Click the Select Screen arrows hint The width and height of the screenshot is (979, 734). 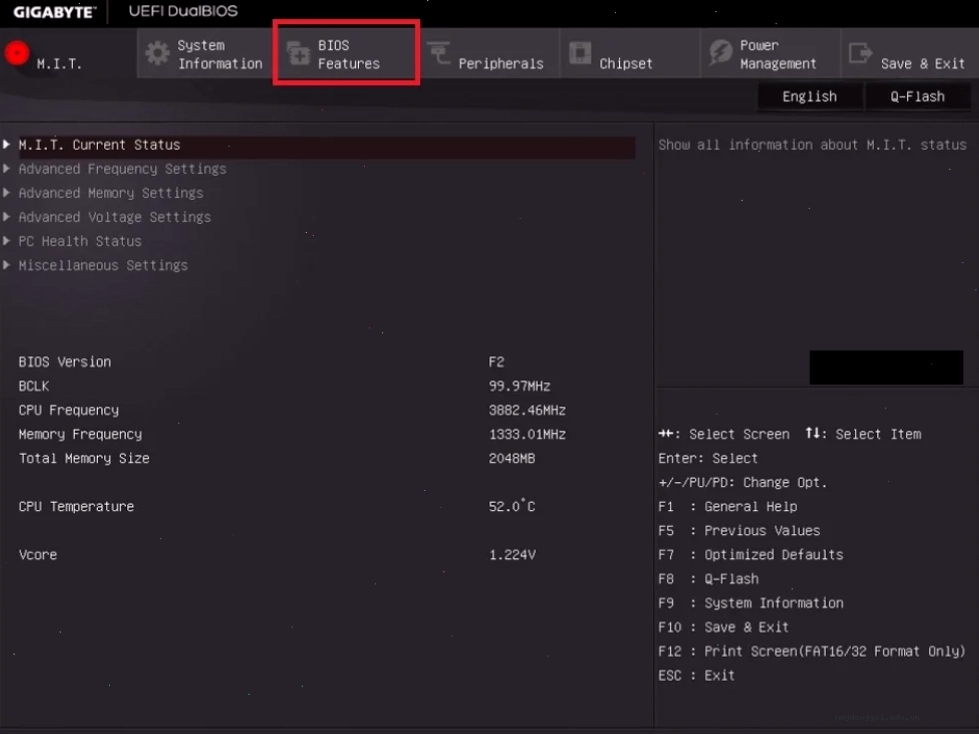click(x=724, y=434)
